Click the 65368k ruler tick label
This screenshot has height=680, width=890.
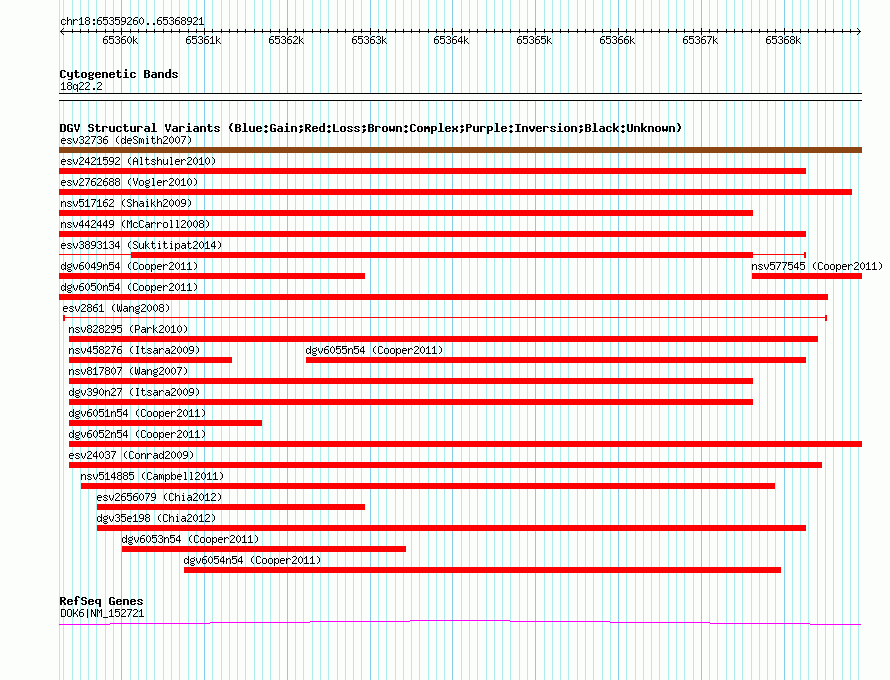point(783,40)
